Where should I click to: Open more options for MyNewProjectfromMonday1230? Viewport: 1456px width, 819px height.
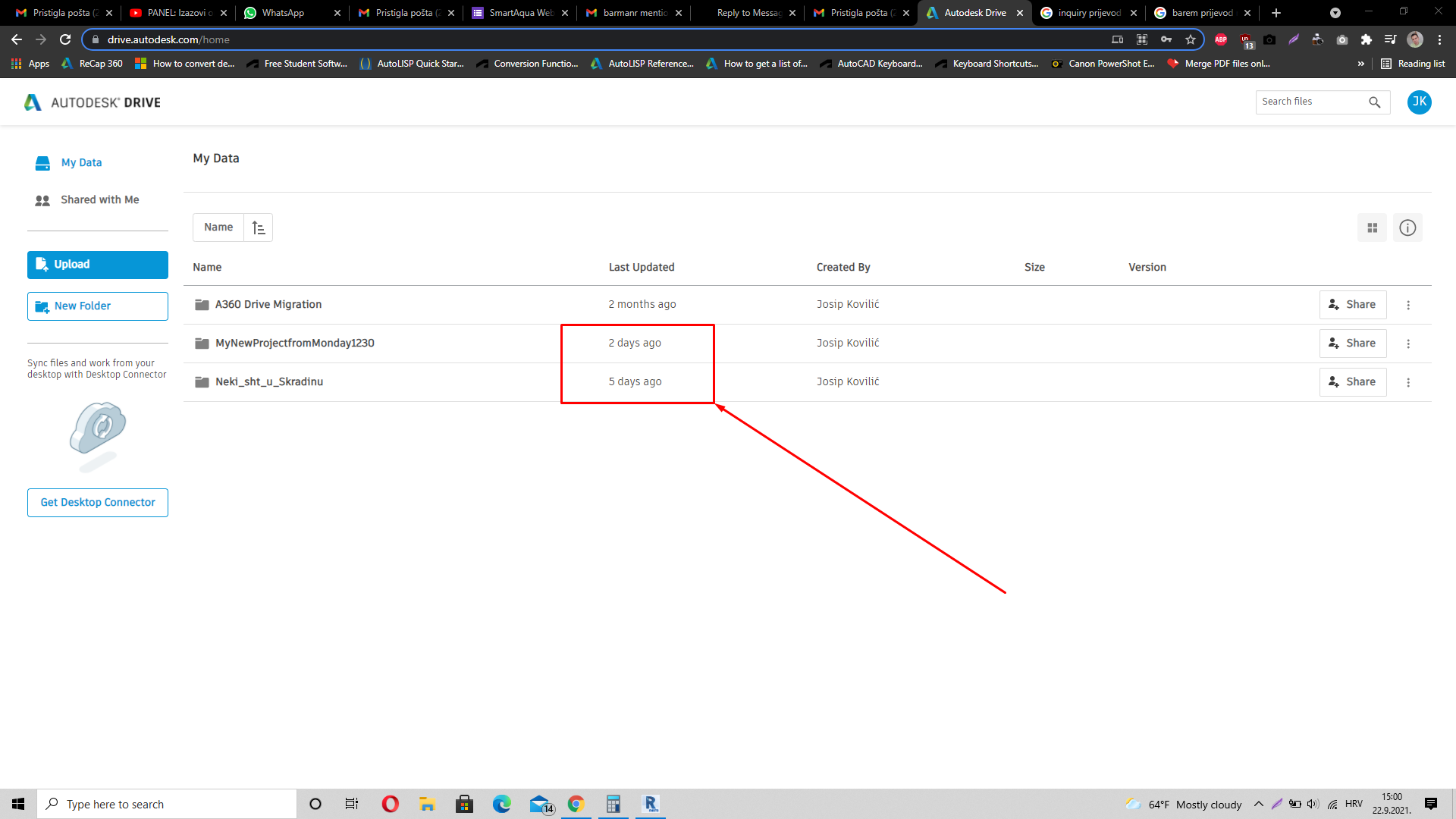[x=1408, y=344]
